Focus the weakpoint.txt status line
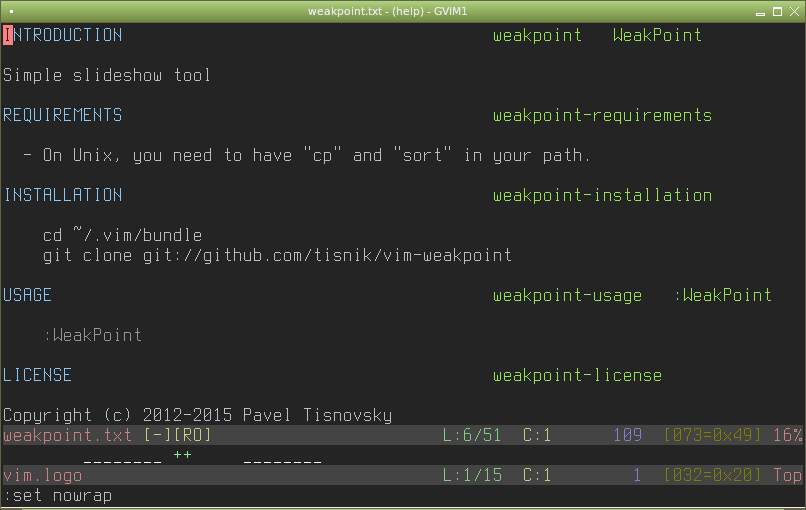Image resolution: width=806 pixels, height=510 pixels. (x=107, y=436)
